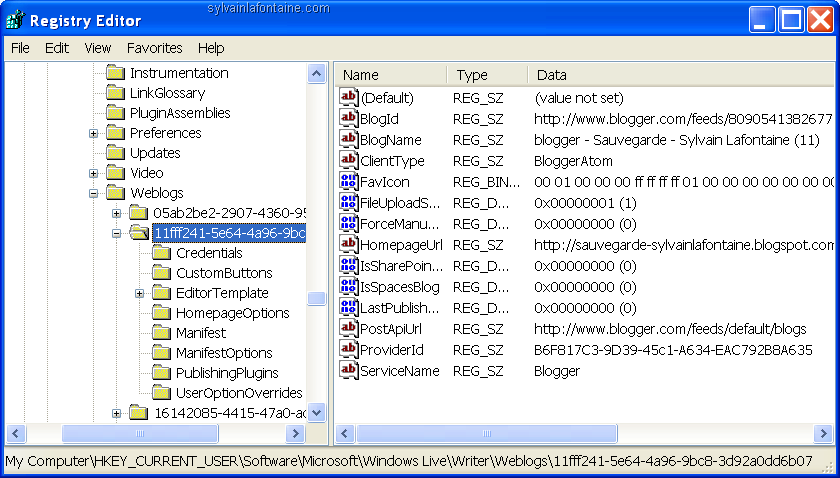Image resolution: width=840 pixels, height=478 pixels.
Task: Click the string icon beside PostApiUrl
Action: (349, 328)
